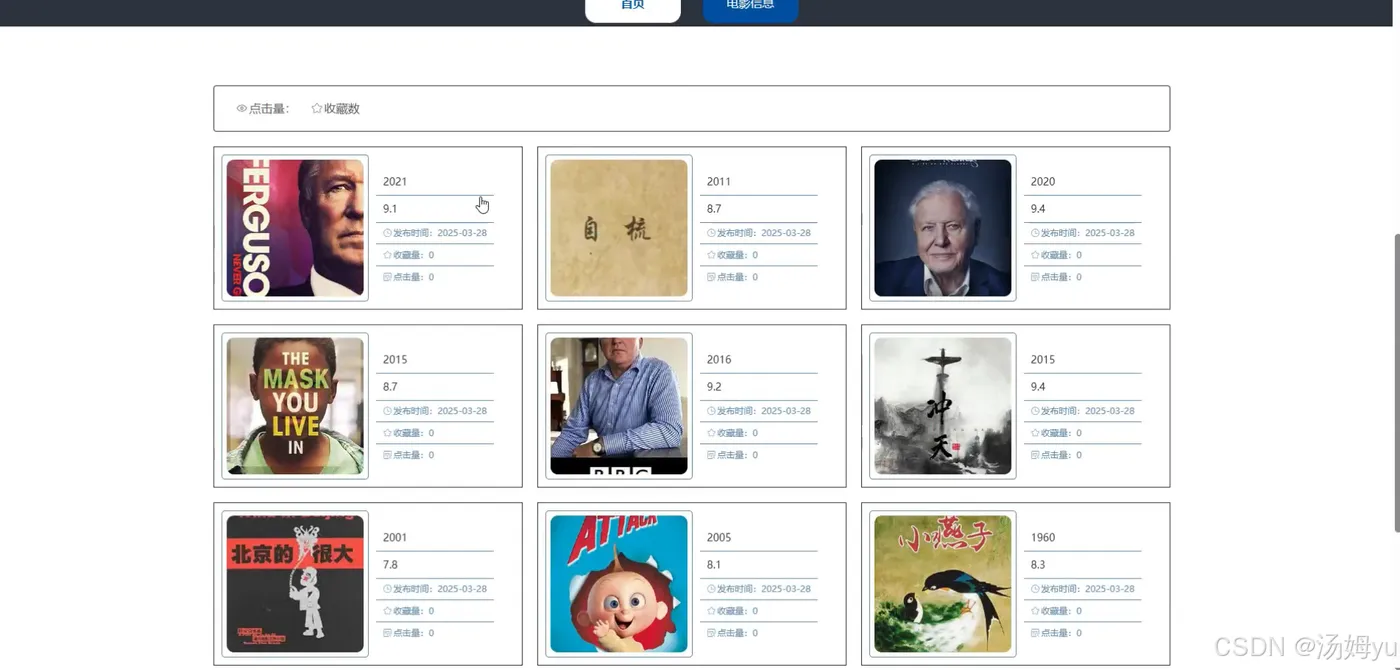
Task: Click the rating 7.8 text
Action: pyautogui.click(x=390, y=565)
